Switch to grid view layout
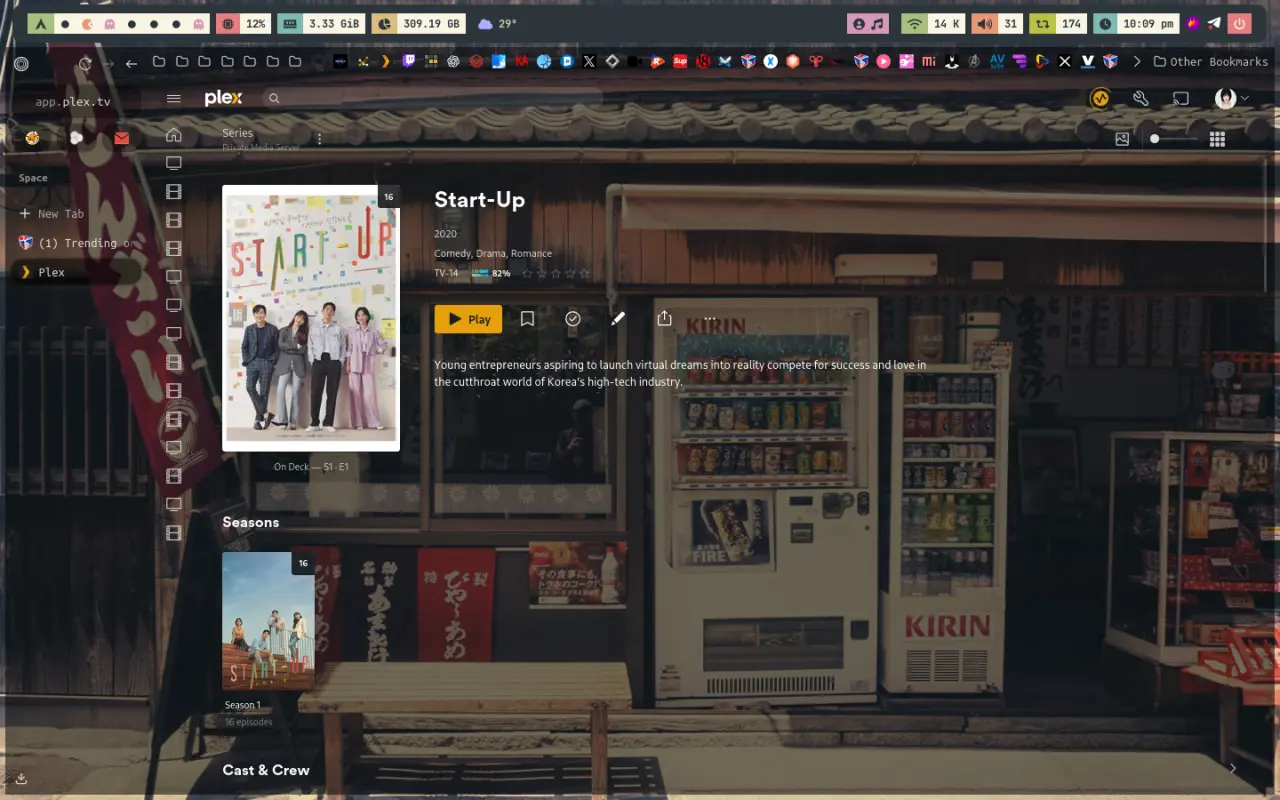The height and width of the screenshot is (800, 1280). click(1217, 140)
